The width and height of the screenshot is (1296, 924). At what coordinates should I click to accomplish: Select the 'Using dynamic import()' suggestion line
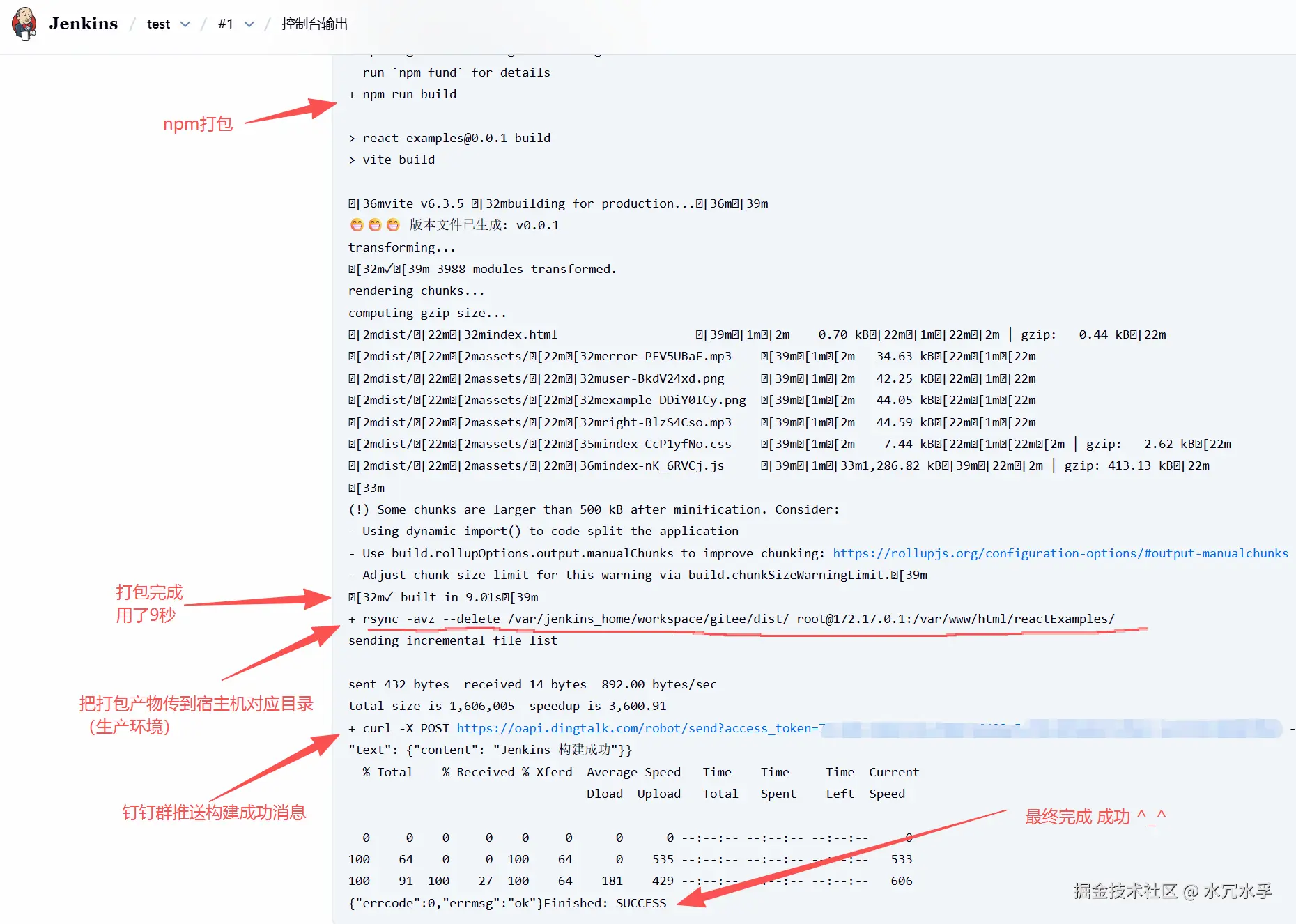tap(543, 531)
